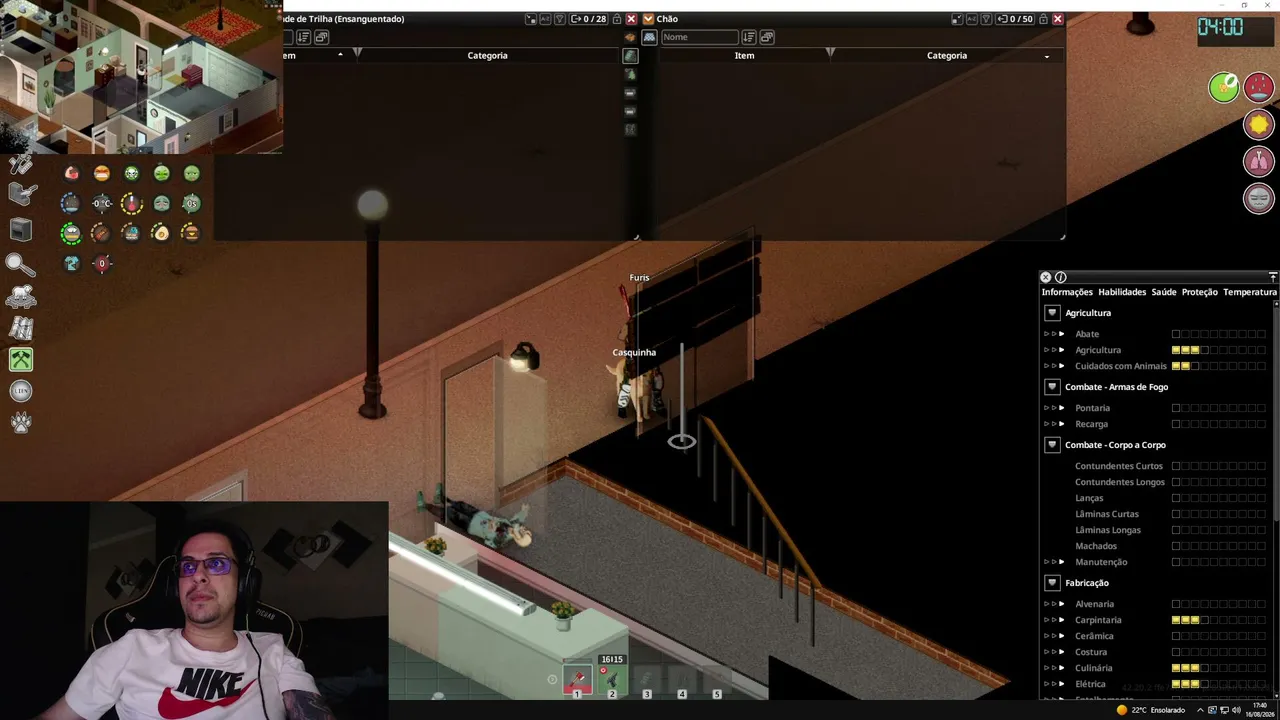Open the Categoria column dropdown in Chão panel
The width and height of the screenshot is (1280, 720).
pos(1047,56)
